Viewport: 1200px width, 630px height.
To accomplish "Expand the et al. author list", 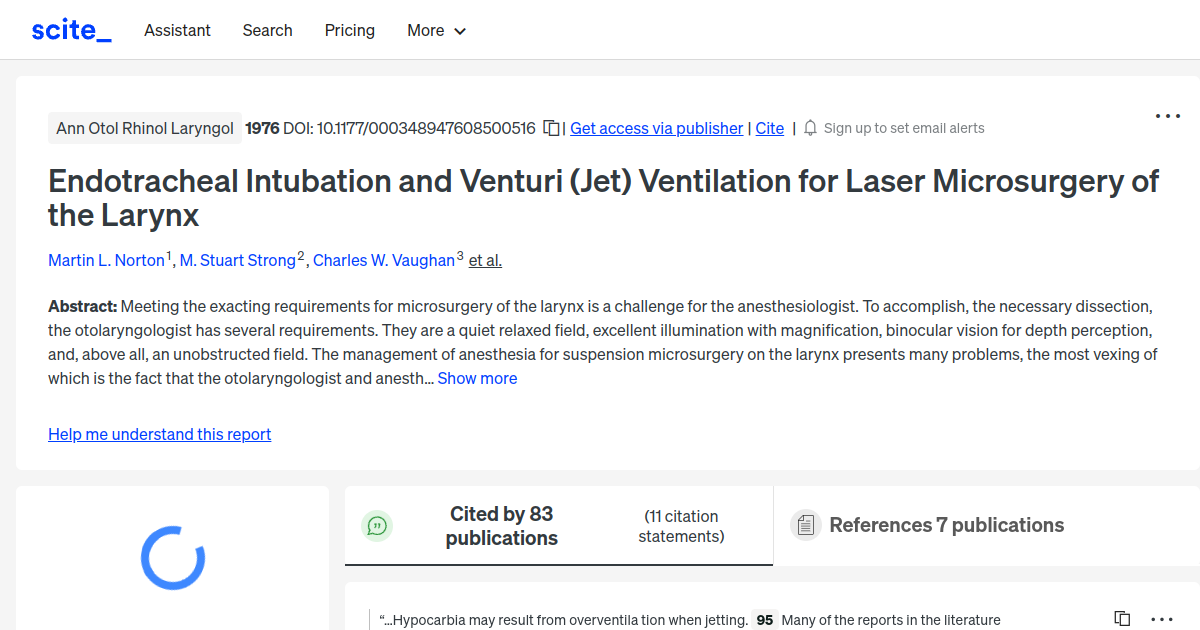I will 484,260.
